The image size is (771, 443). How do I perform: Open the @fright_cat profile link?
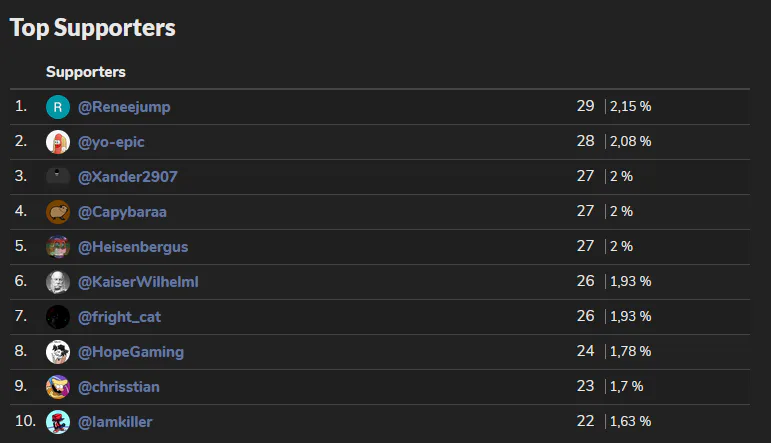coord(119,317)
